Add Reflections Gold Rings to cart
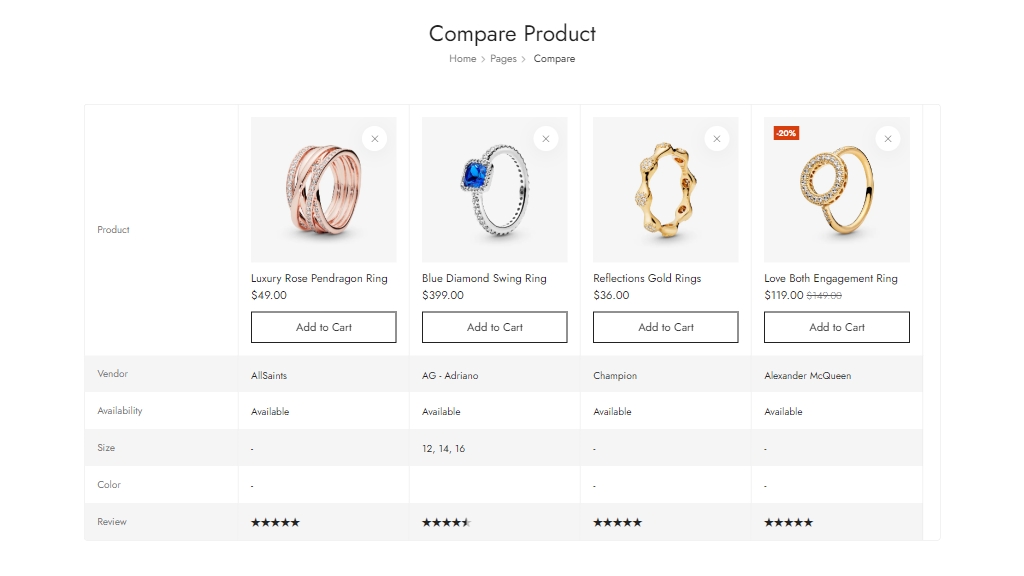The height and width of the screenshot is (576, 1024). 666,327
